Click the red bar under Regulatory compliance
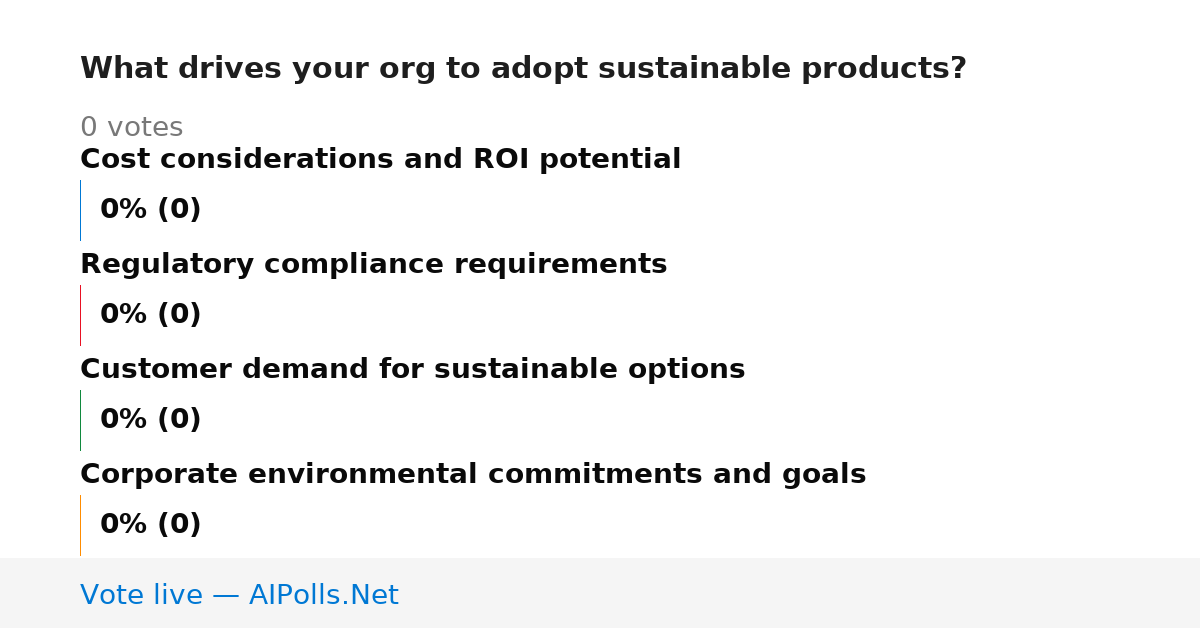1200x628 pixels. 80,315
